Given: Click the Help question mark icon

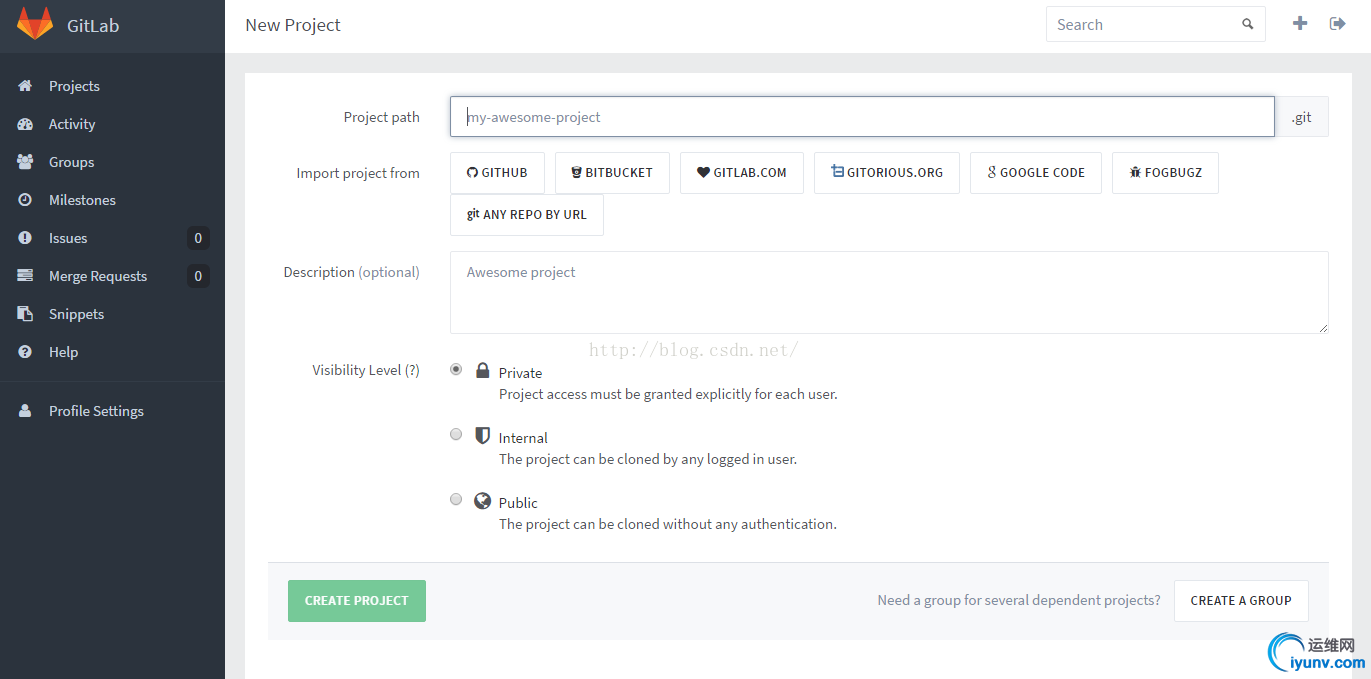Looking at the screenshot, I should coord(26,352).
